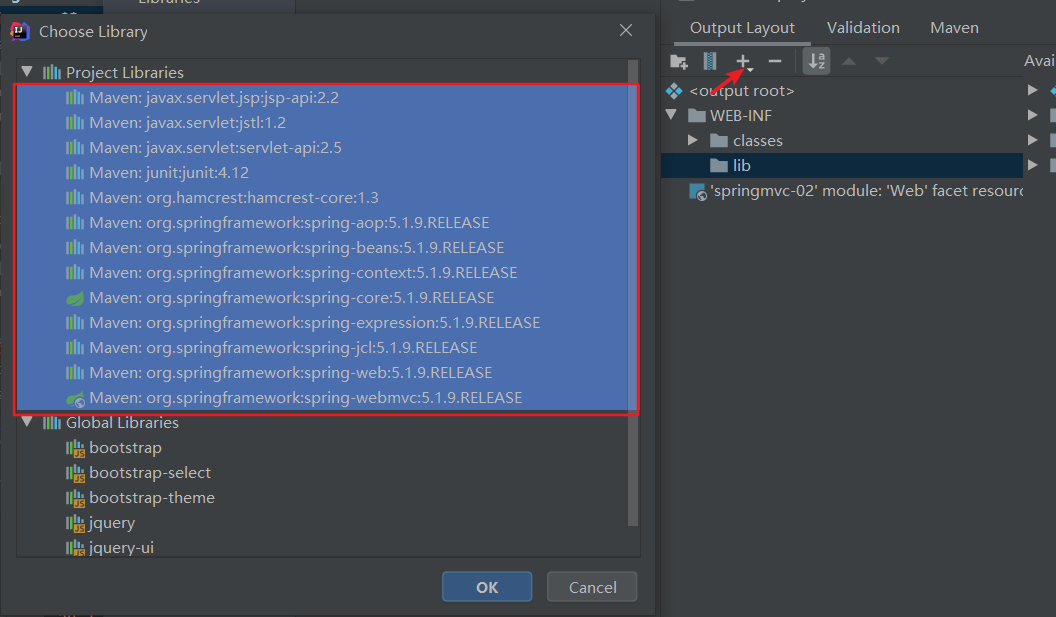Expand available element beside lib row
Screen dimensions: 1056x617
pyautogui.click(x=1032, y=164)
